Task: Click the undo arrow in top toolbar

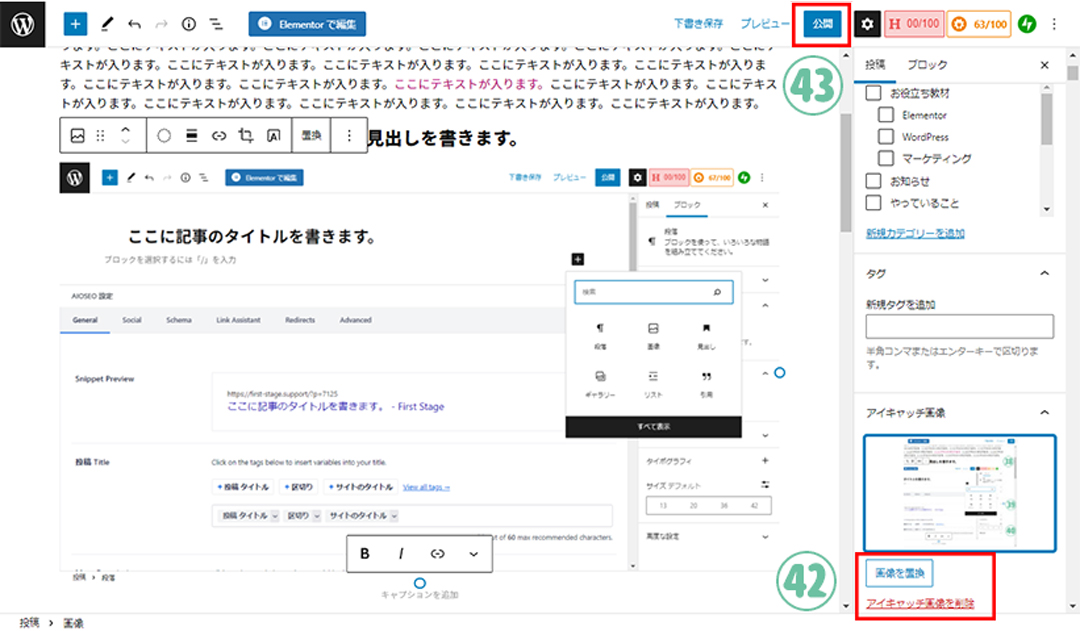Action: click(135, 23)
